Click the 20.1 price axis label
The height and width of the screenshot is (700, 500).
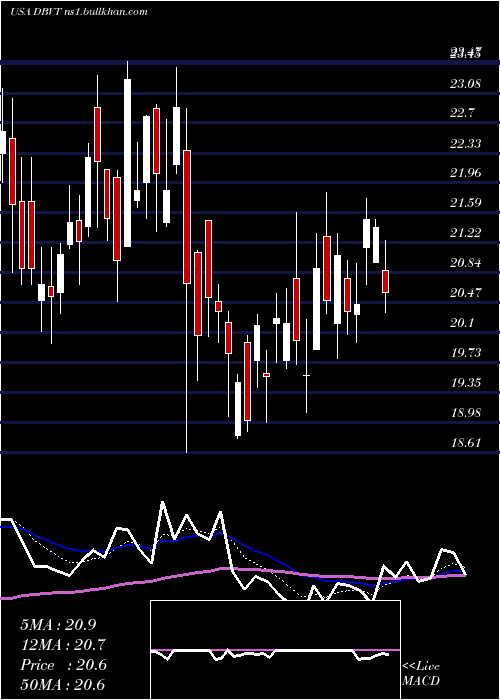pyautogui.click(x=462, y=323)
